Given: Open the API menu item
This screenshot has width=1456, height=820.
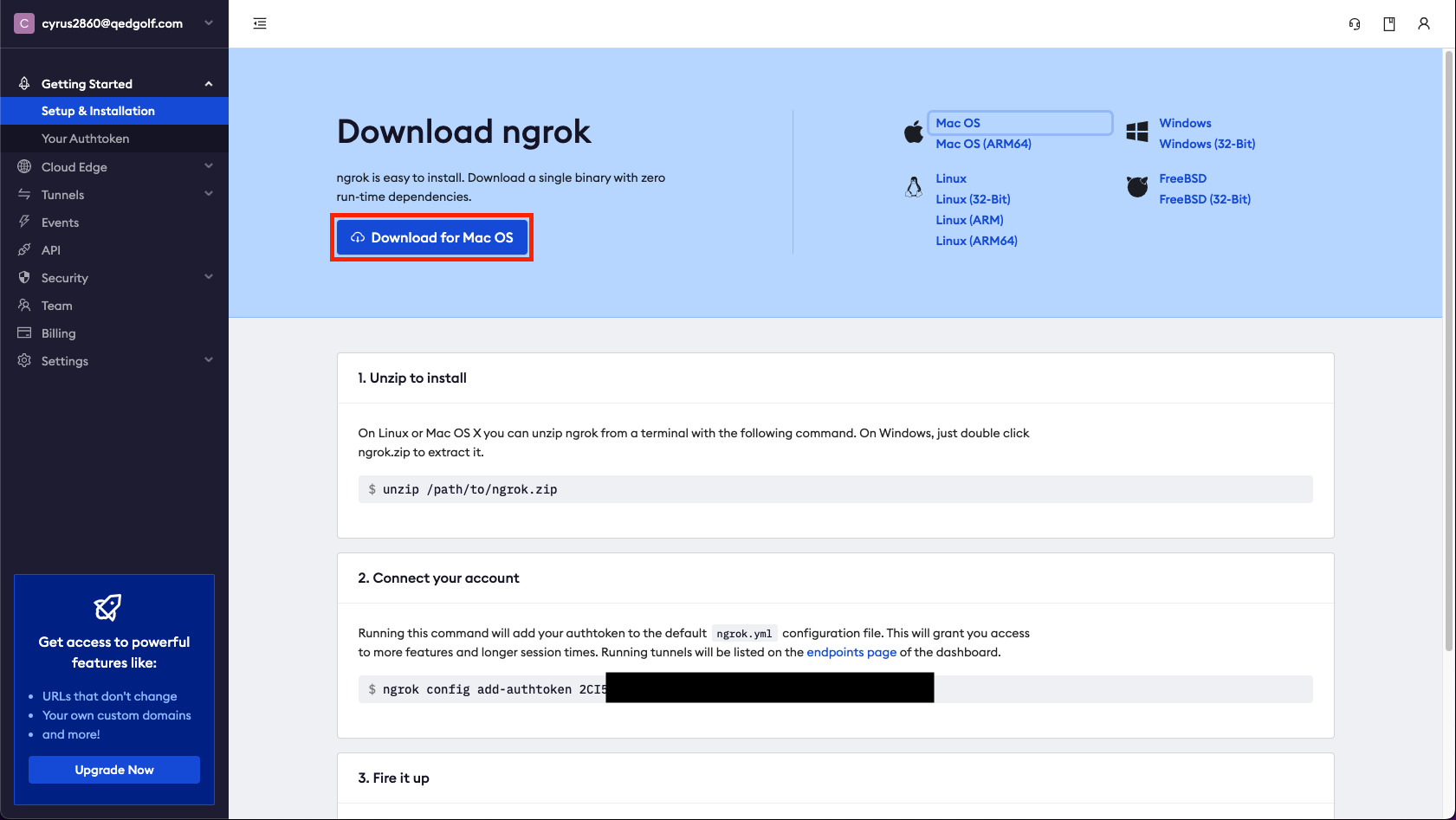Looking at the screenshot, I should (51, 250).
